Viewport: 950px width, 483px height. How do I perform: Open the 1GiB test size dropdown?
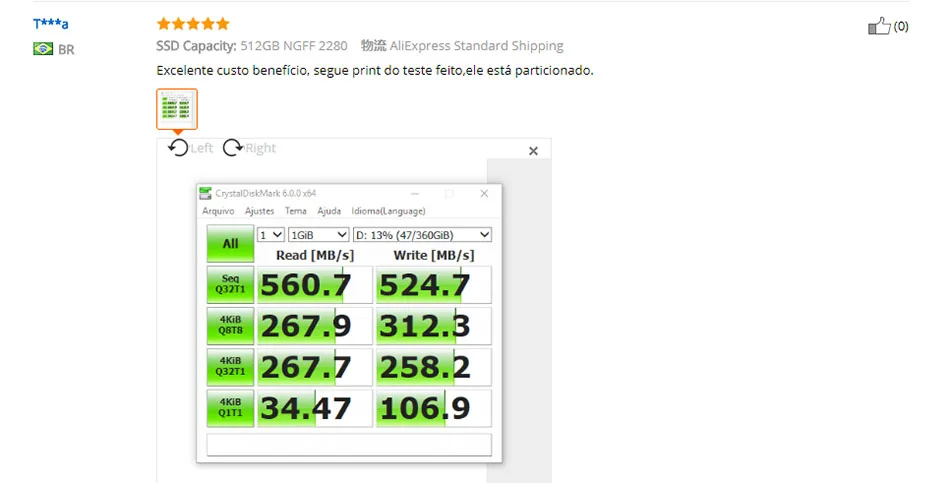(x=319, y=235)
